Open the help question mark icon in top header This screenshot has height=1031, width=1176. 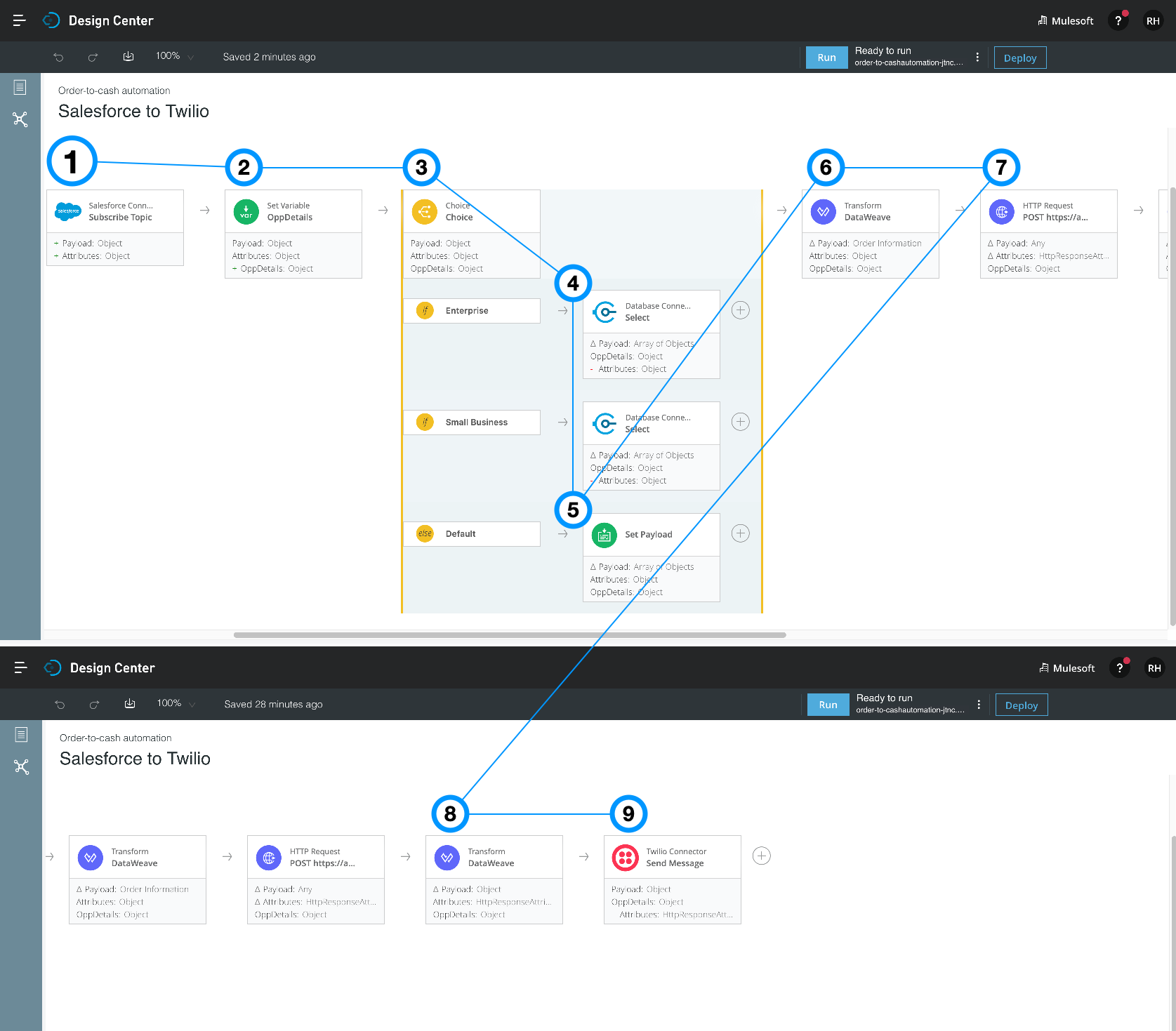pos(1118,21)
